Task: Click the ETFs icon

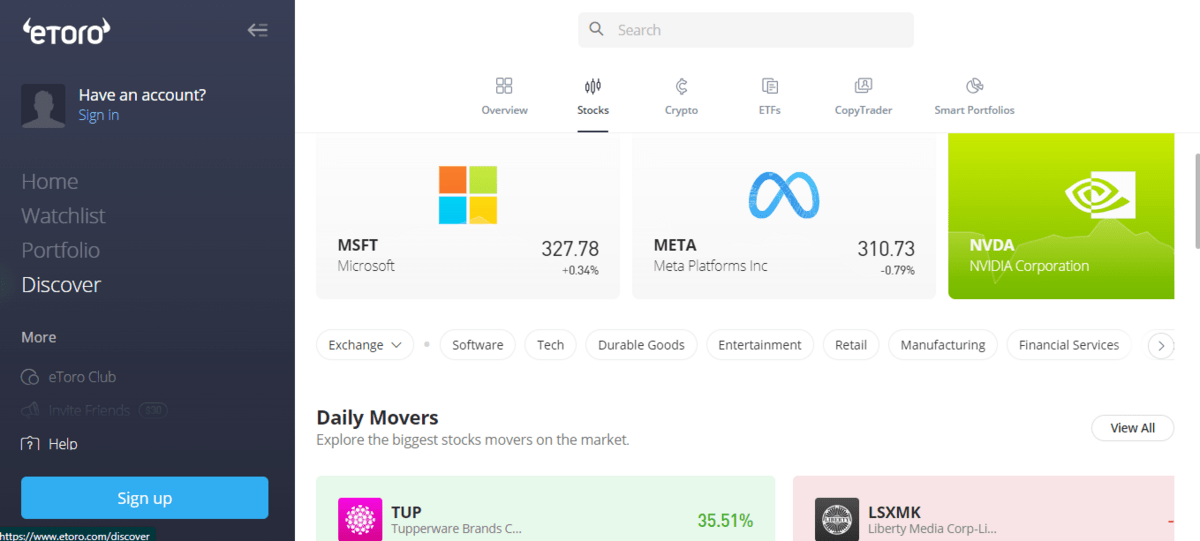Action: [769, 86]
